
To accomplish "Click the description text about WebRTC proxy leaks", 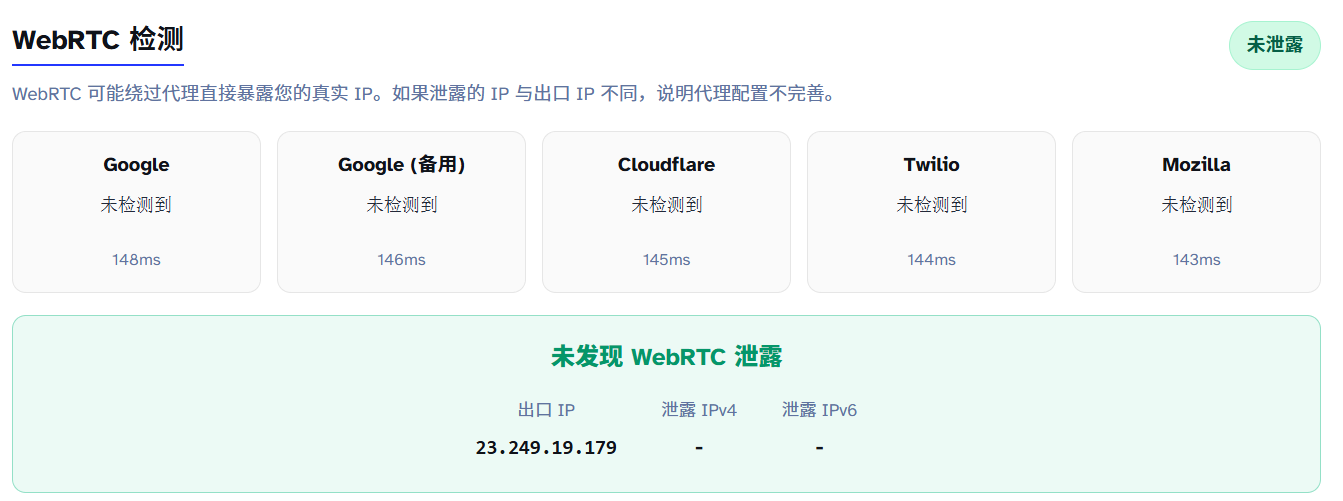I will coord(423,94).
